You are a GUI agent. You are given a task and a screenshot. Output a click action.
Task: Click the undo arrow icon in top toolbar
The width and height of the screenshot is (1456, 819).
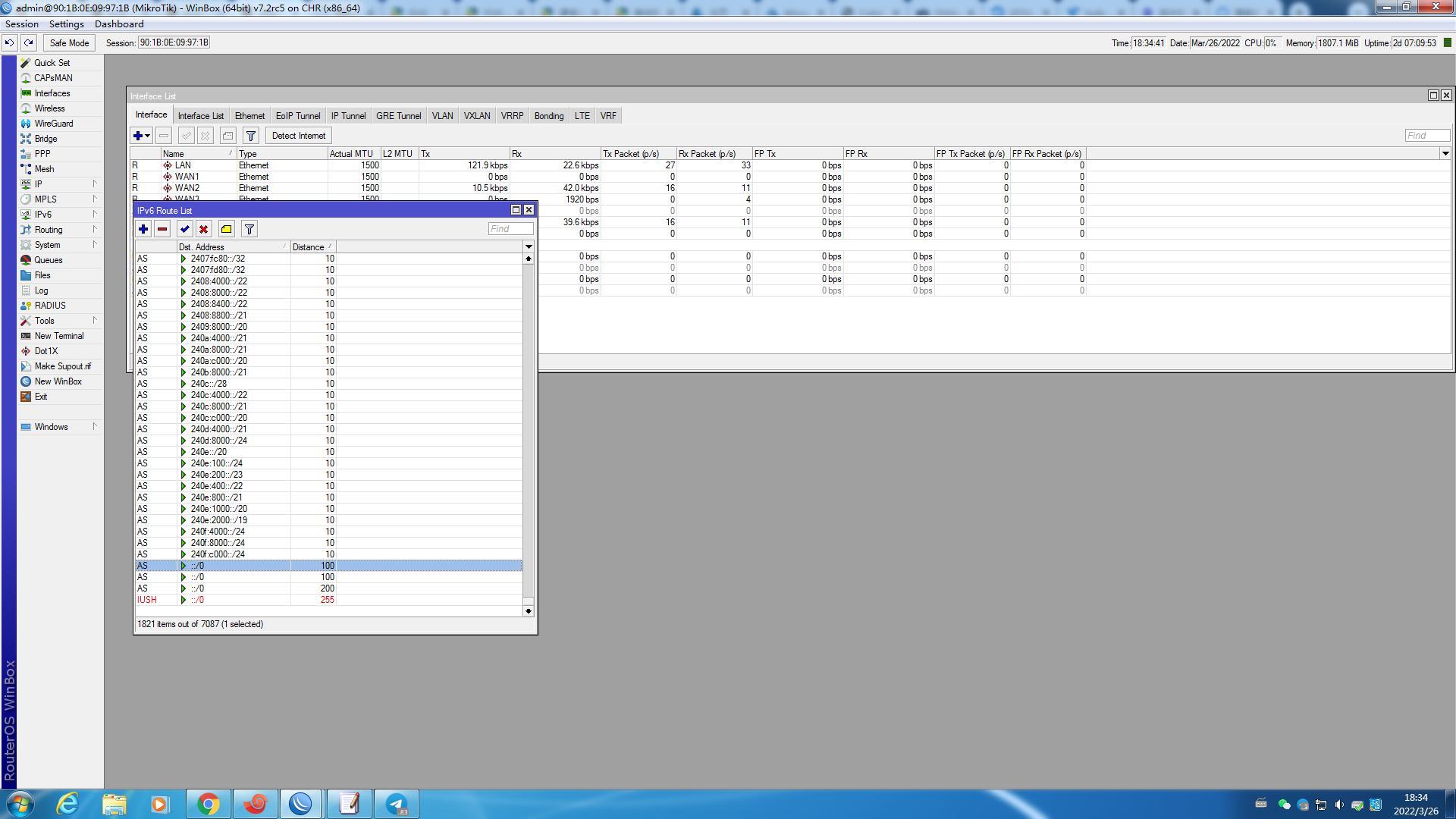pos(10,43)
